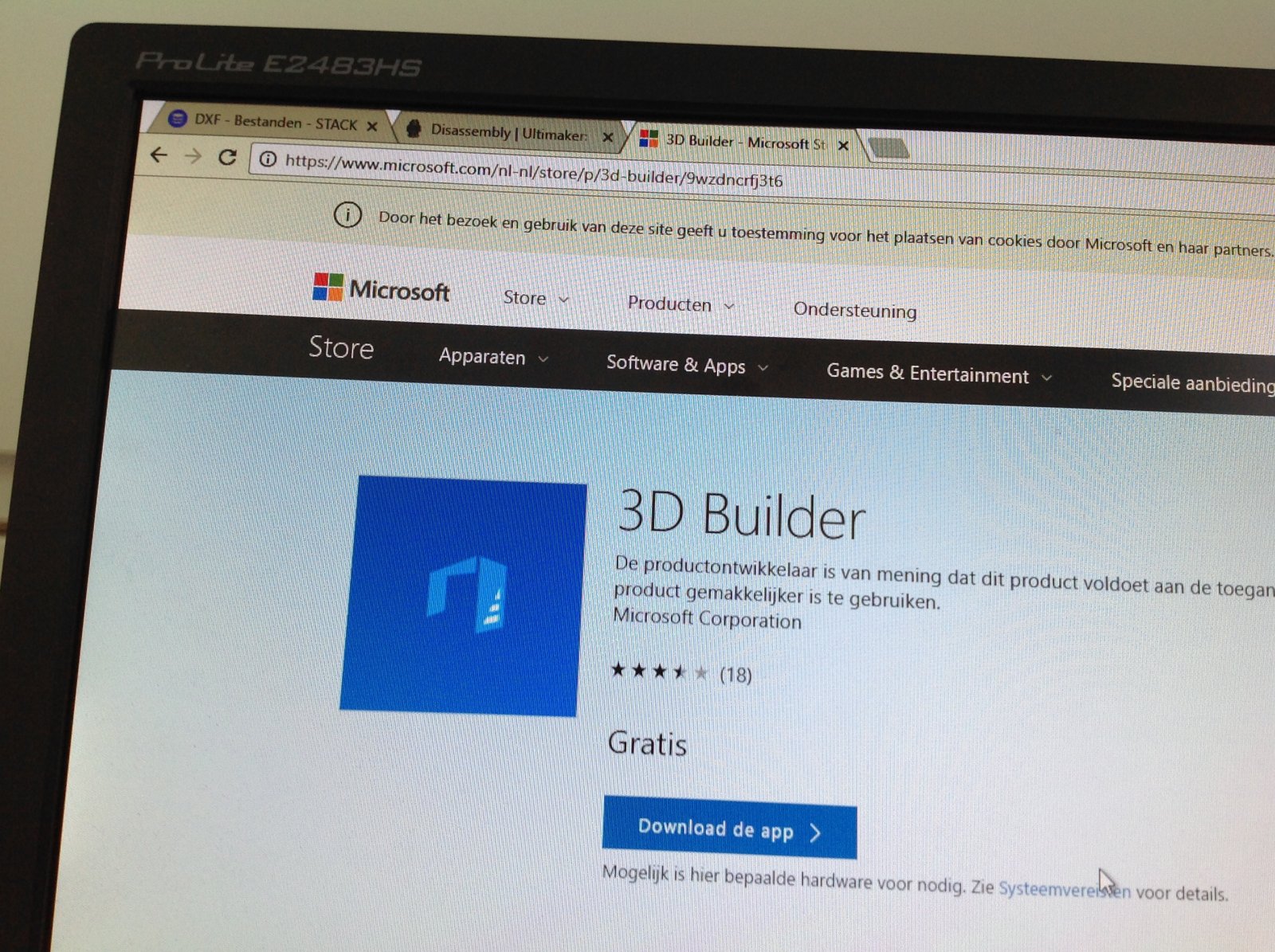Click the Microsoft logo
Viewport: 1275px width, 952px height.
pyautogui.click(x=381, y=288)
